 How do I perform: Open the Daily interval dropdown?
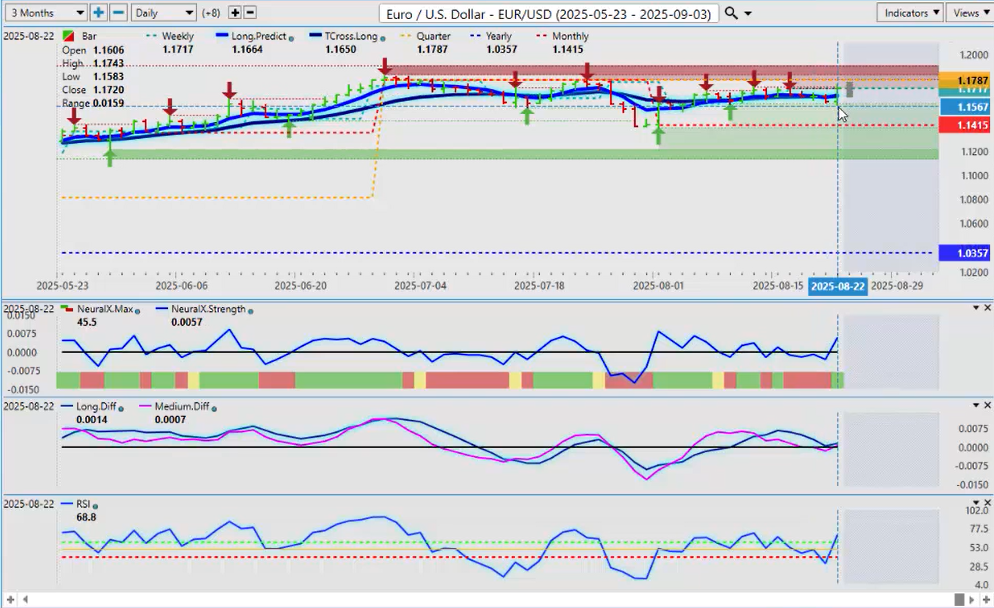click(163, 12)
